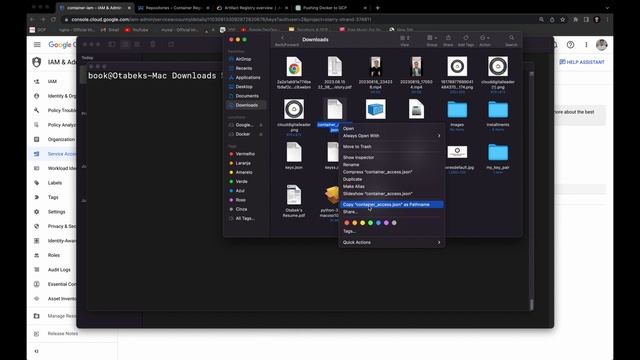640x360 pixels.
Task: Click the Finder Share toolbar icon
Action: [x=448, y=38]
